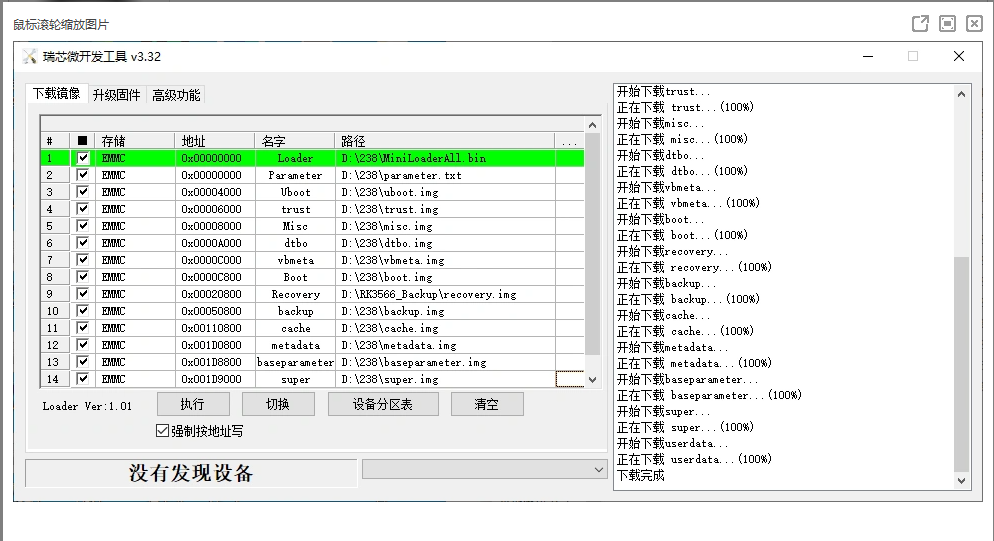Click the RKDevTool app icon in title bar
This screenshot has width=994, height=541.
point(30,56)
